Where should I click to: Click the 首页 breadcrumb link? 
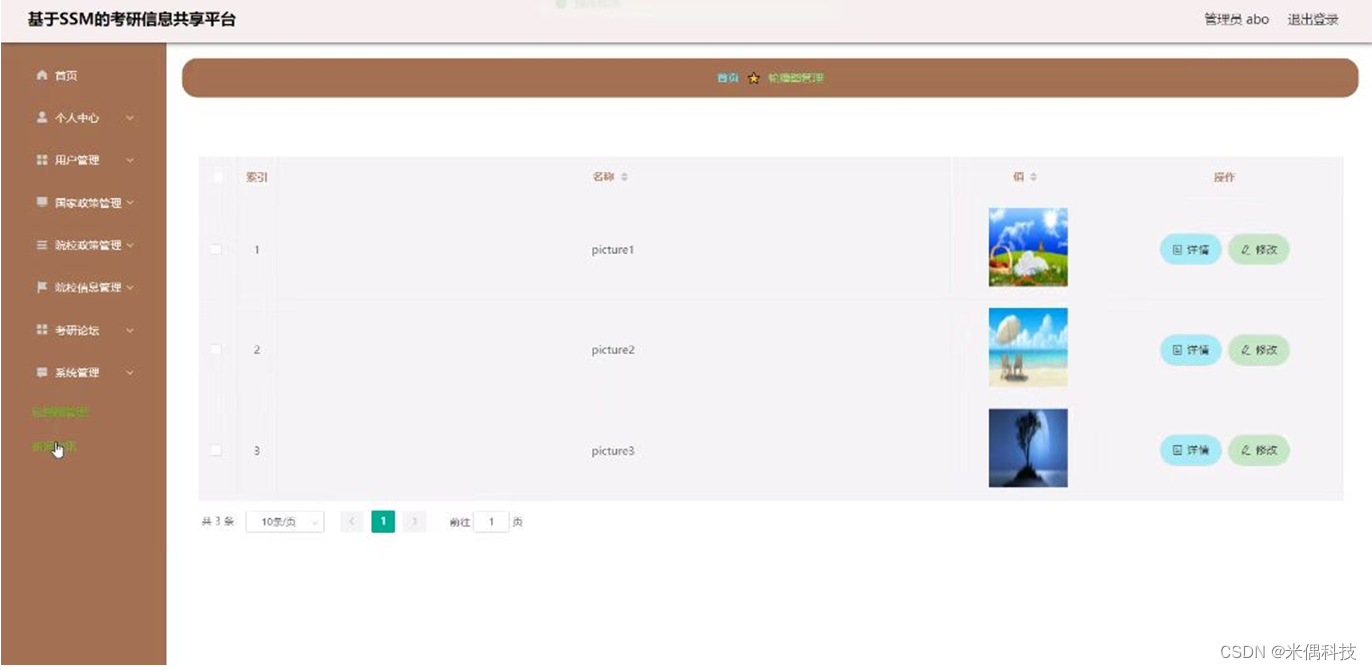728,78
